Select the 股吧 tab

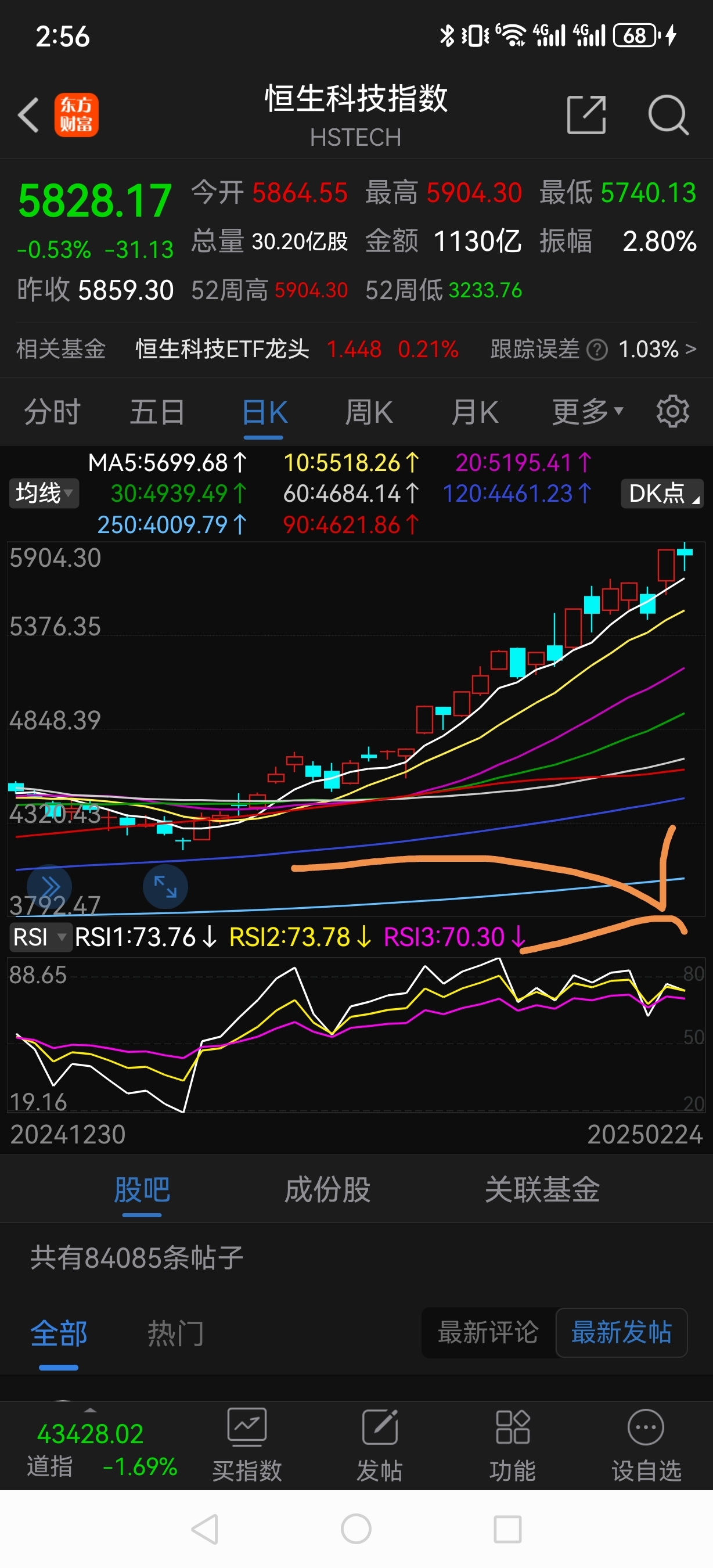[142, 1189]
